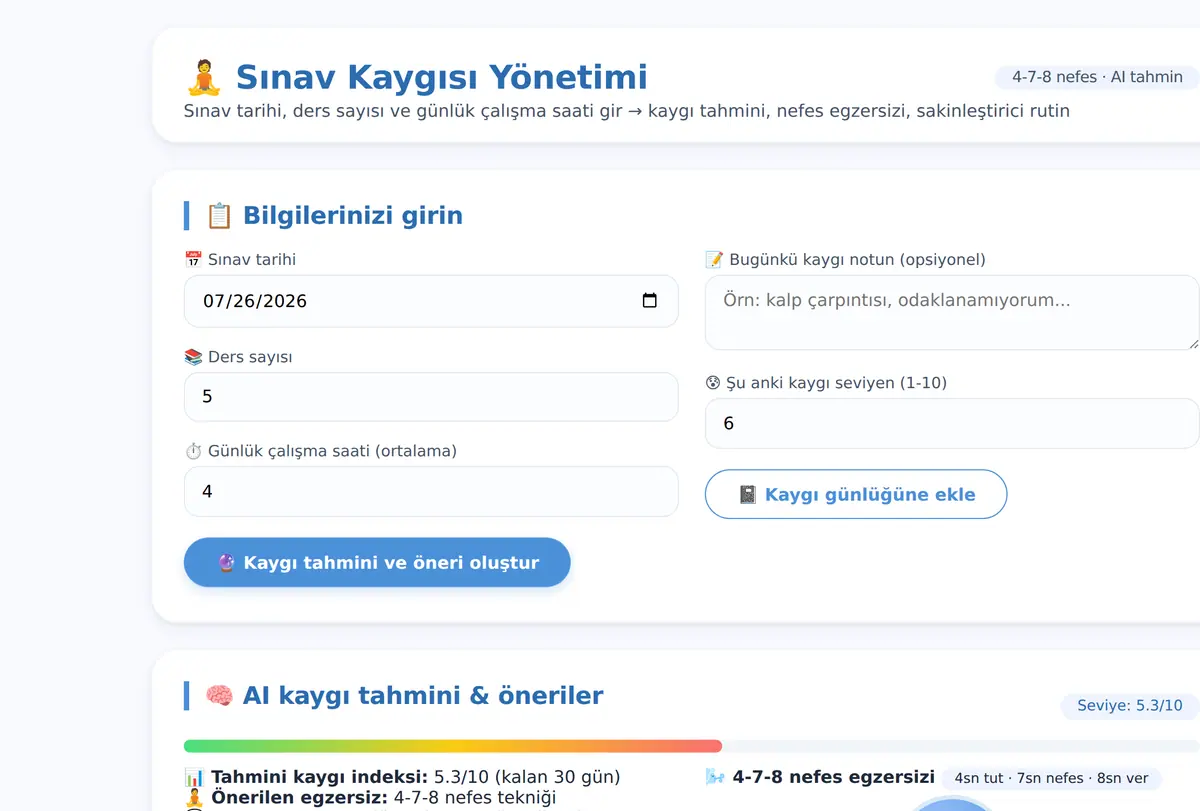The width and height of the screenshot is (1200, 811).
Task: Click Kaygı günlüğüne ekle button
Action: [x=856, y=494]
